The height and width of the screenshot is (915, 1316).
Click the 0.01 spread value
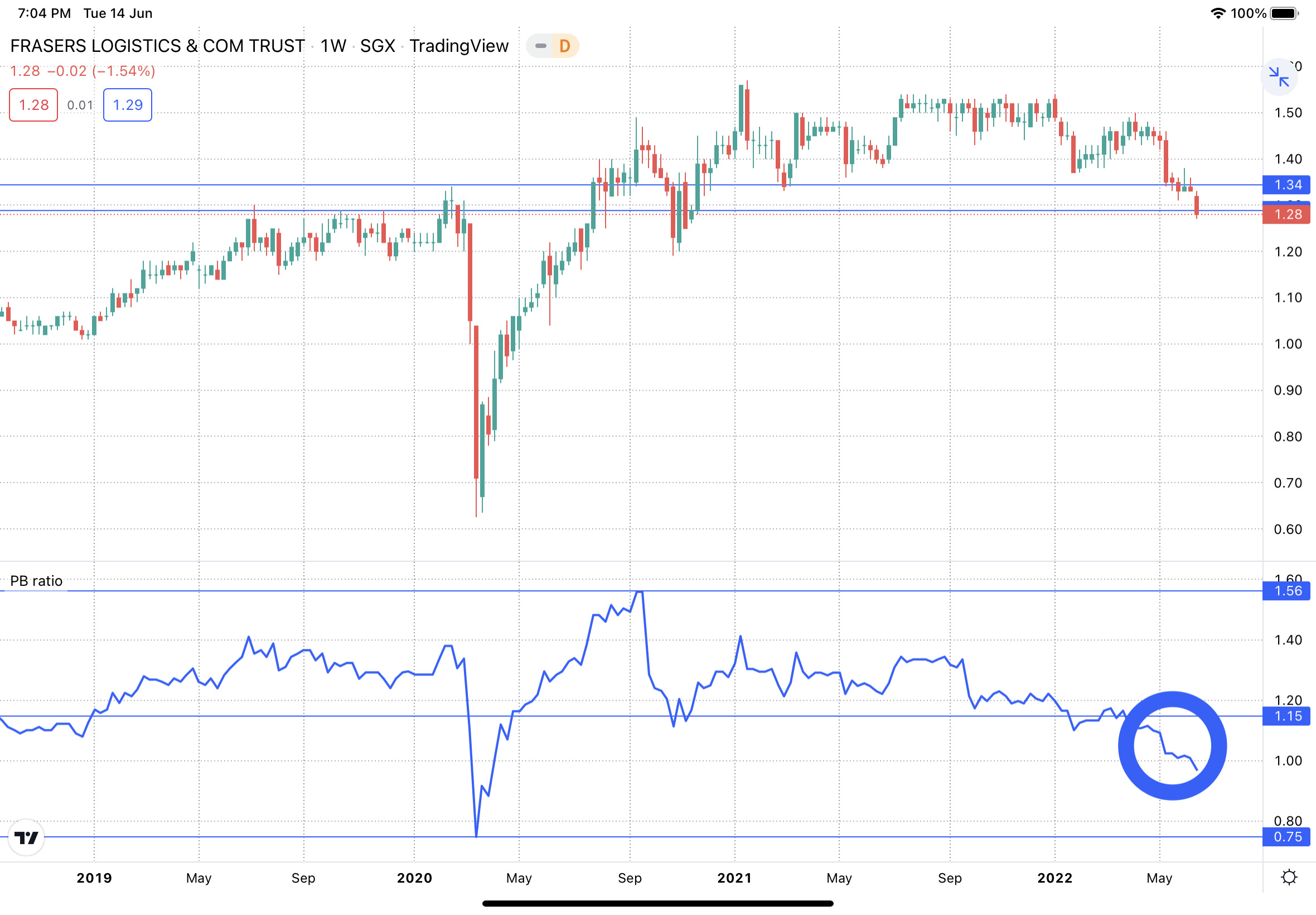[80, 105]
